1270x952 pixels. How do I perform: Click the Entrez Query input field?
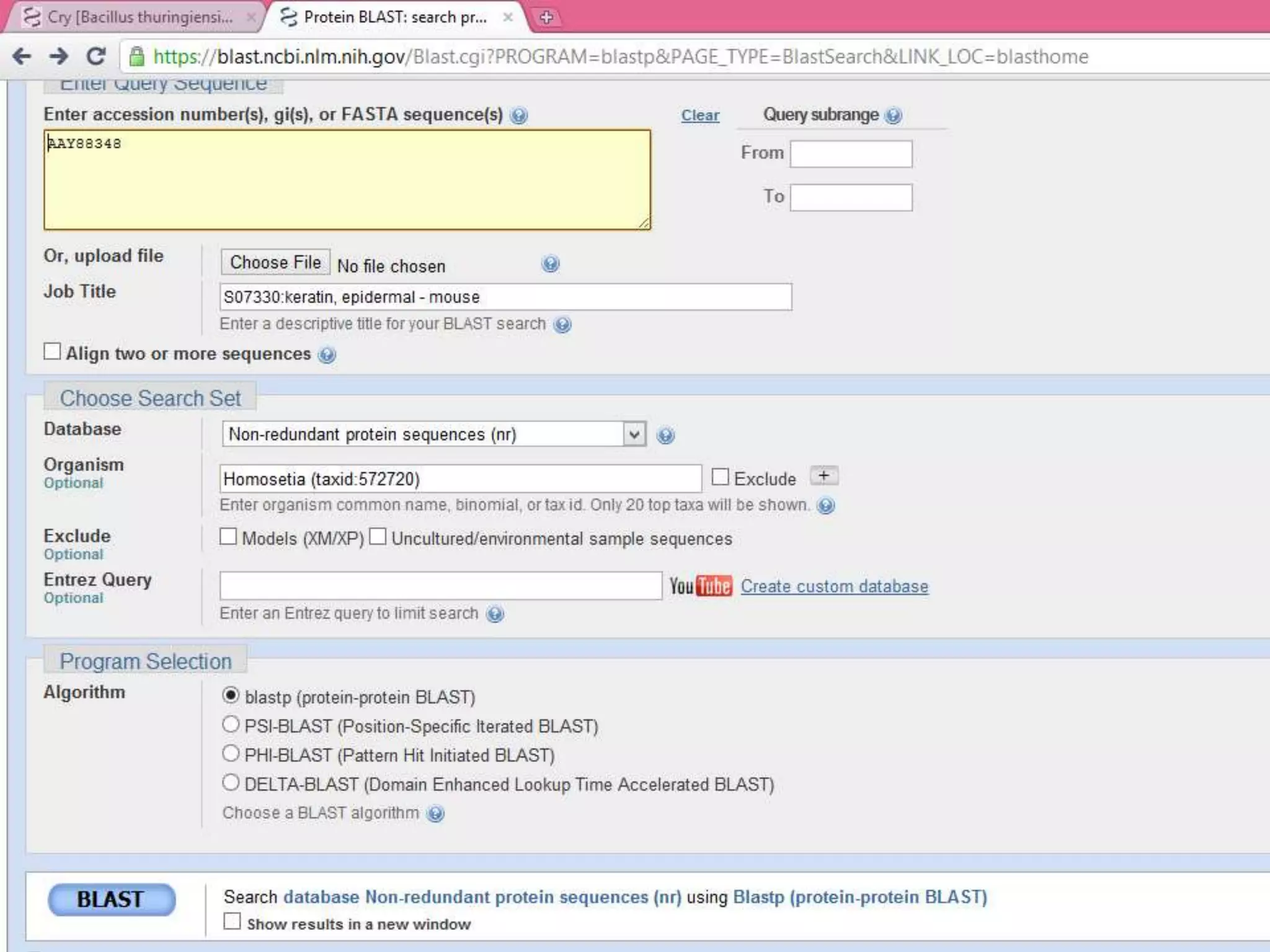pos(440,586)
